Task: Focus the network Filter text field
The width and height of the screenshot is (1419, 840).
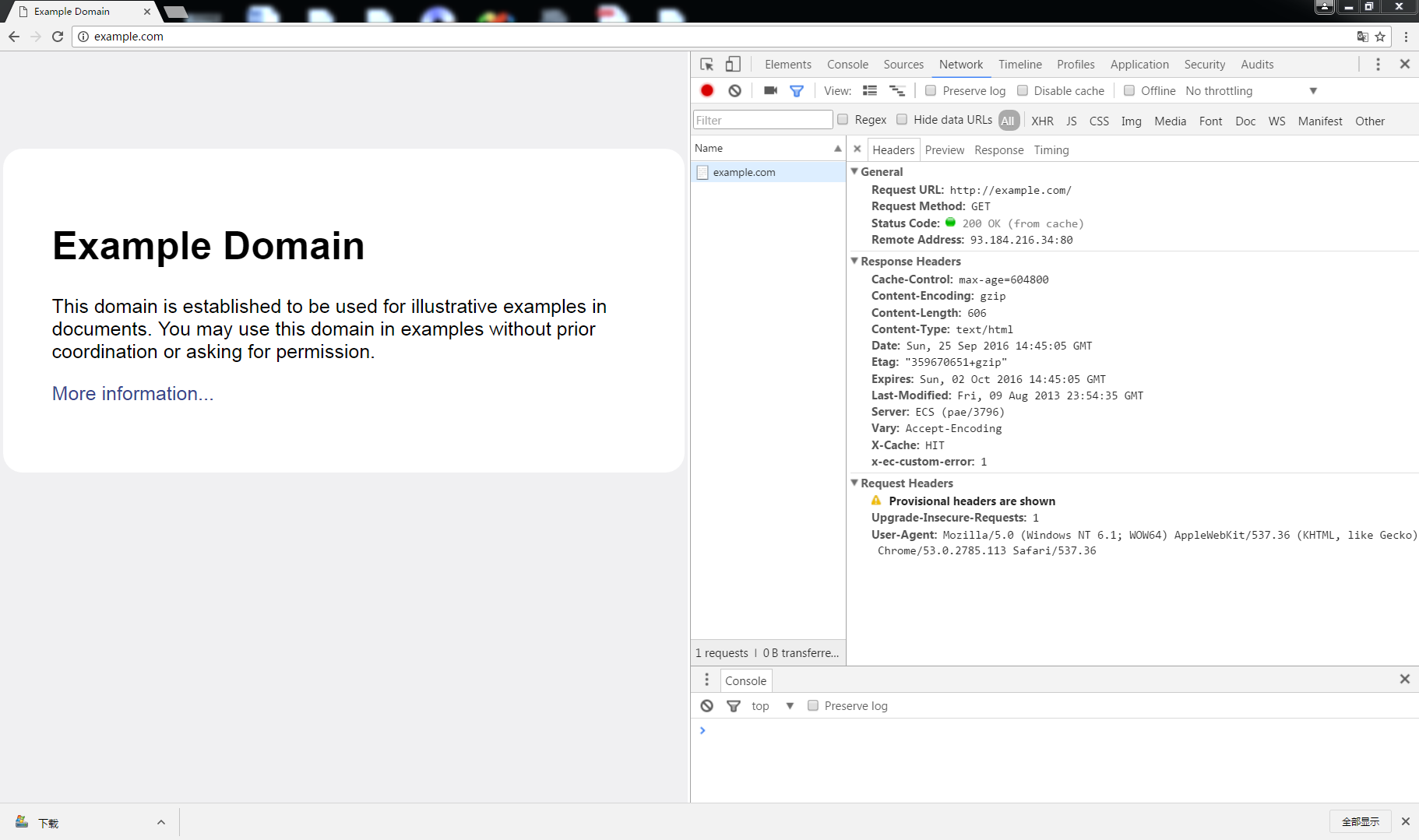Action: coord(762,120)
